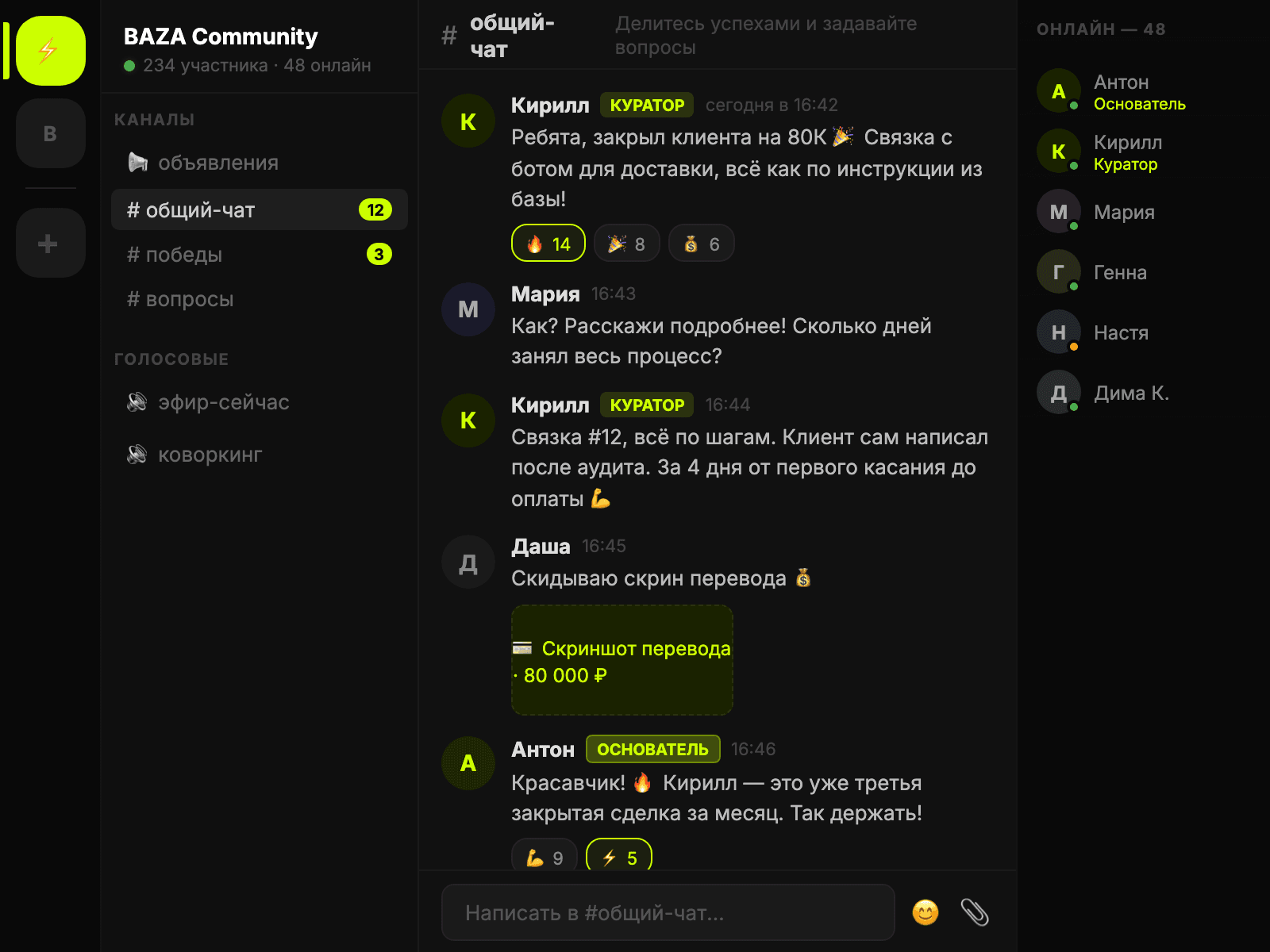Toggle the money bag reaction 6

(x=702, y=244)
